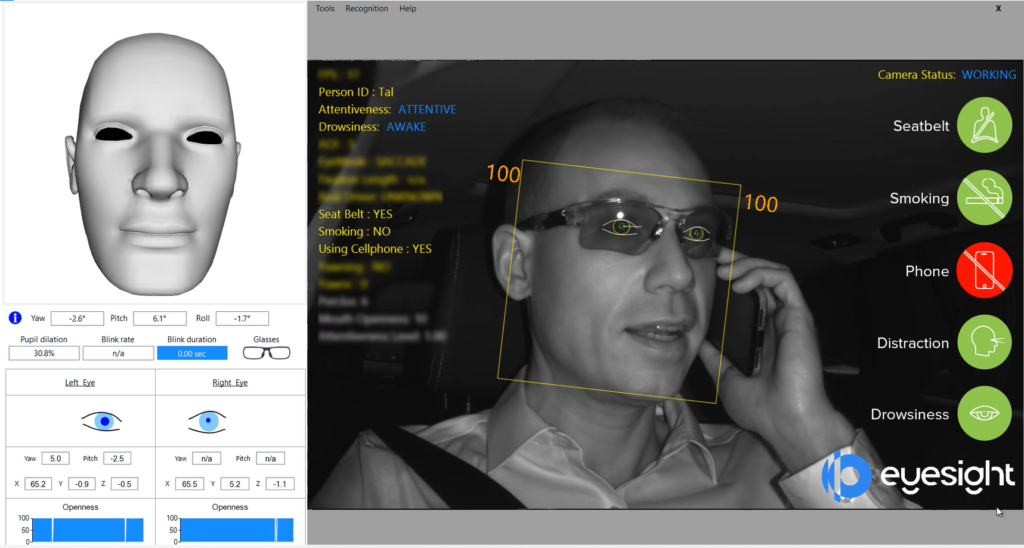Close the window with the X button
The height and width of the screenshot is (548, 1024).
998,8
